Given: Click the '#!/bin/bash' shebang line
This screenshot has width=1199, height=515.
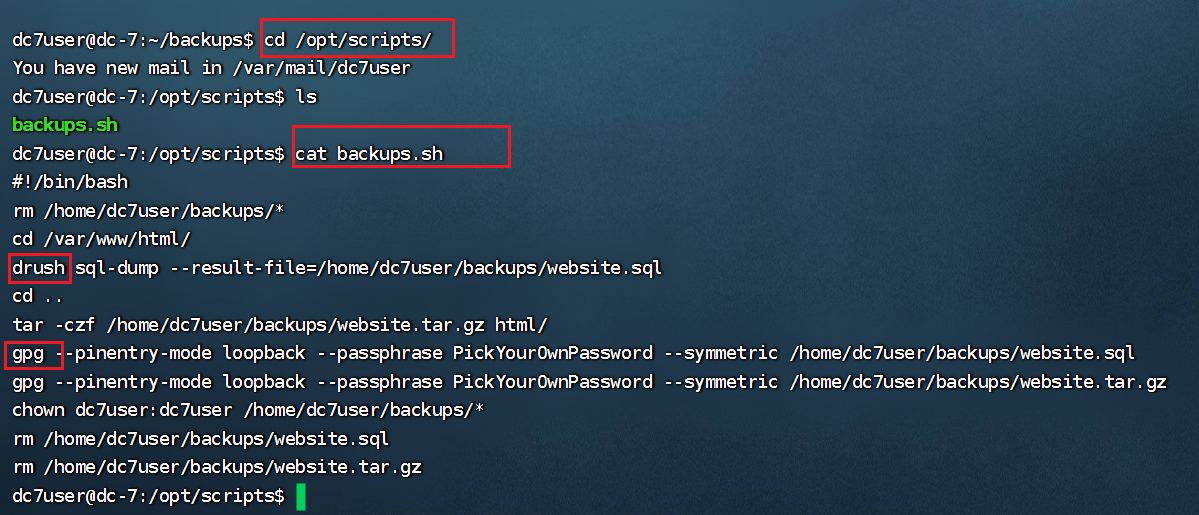Looking at the screenshot, I should [70, 182].
